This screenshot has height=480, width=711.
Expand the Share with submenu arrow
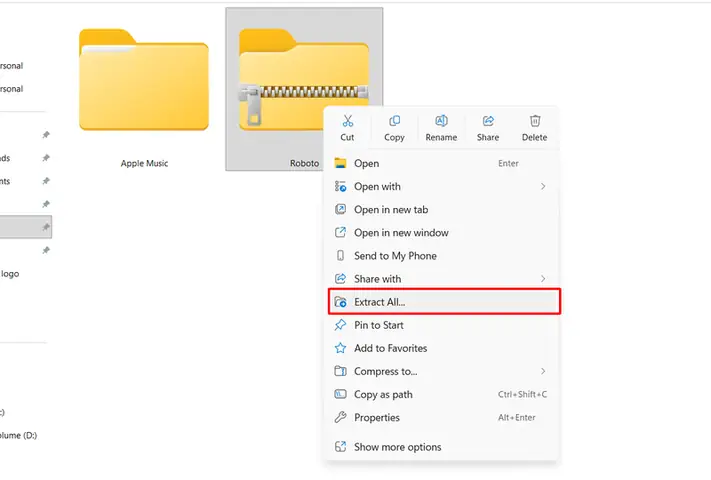[543, 279]
